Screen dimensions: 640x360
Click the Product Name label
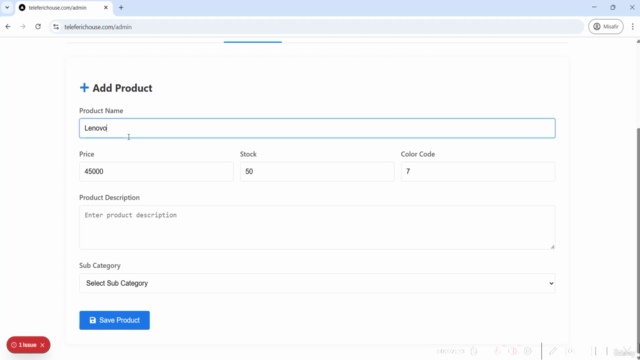pos(101,111)
